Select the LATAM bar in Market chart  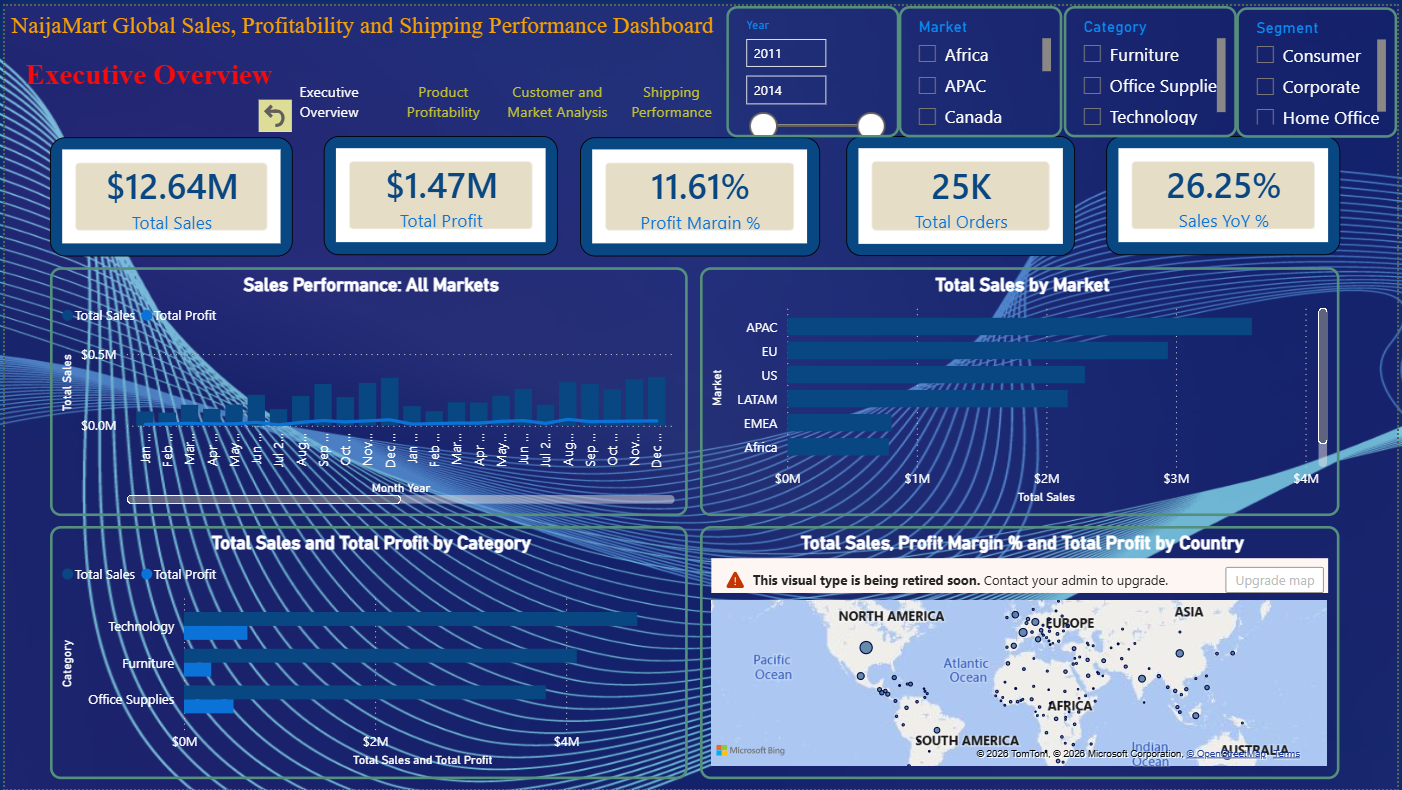click(x=927, y=399)
